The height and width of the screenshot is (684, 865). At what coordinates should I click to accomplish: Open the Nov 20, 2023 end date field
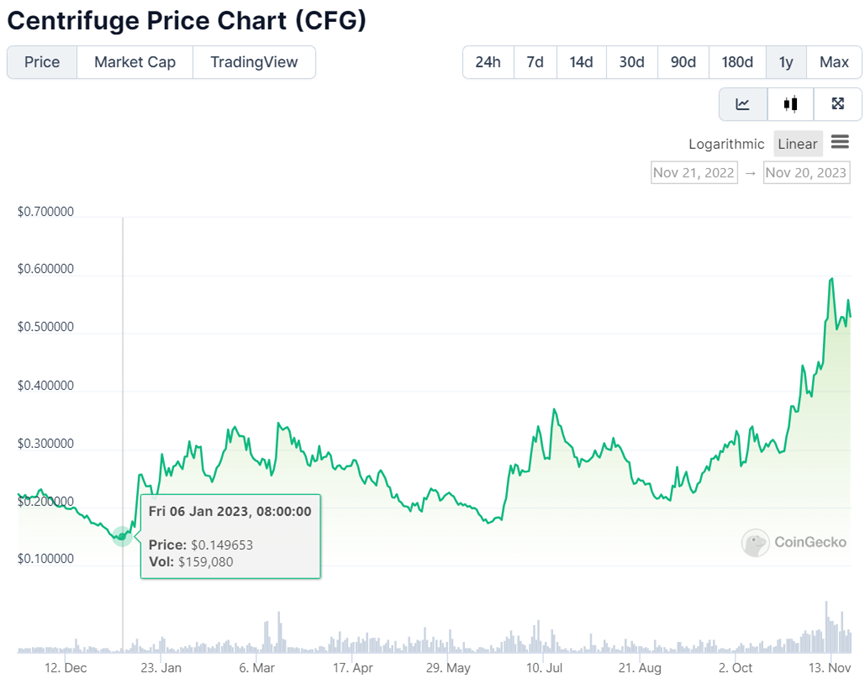(806, 173)
